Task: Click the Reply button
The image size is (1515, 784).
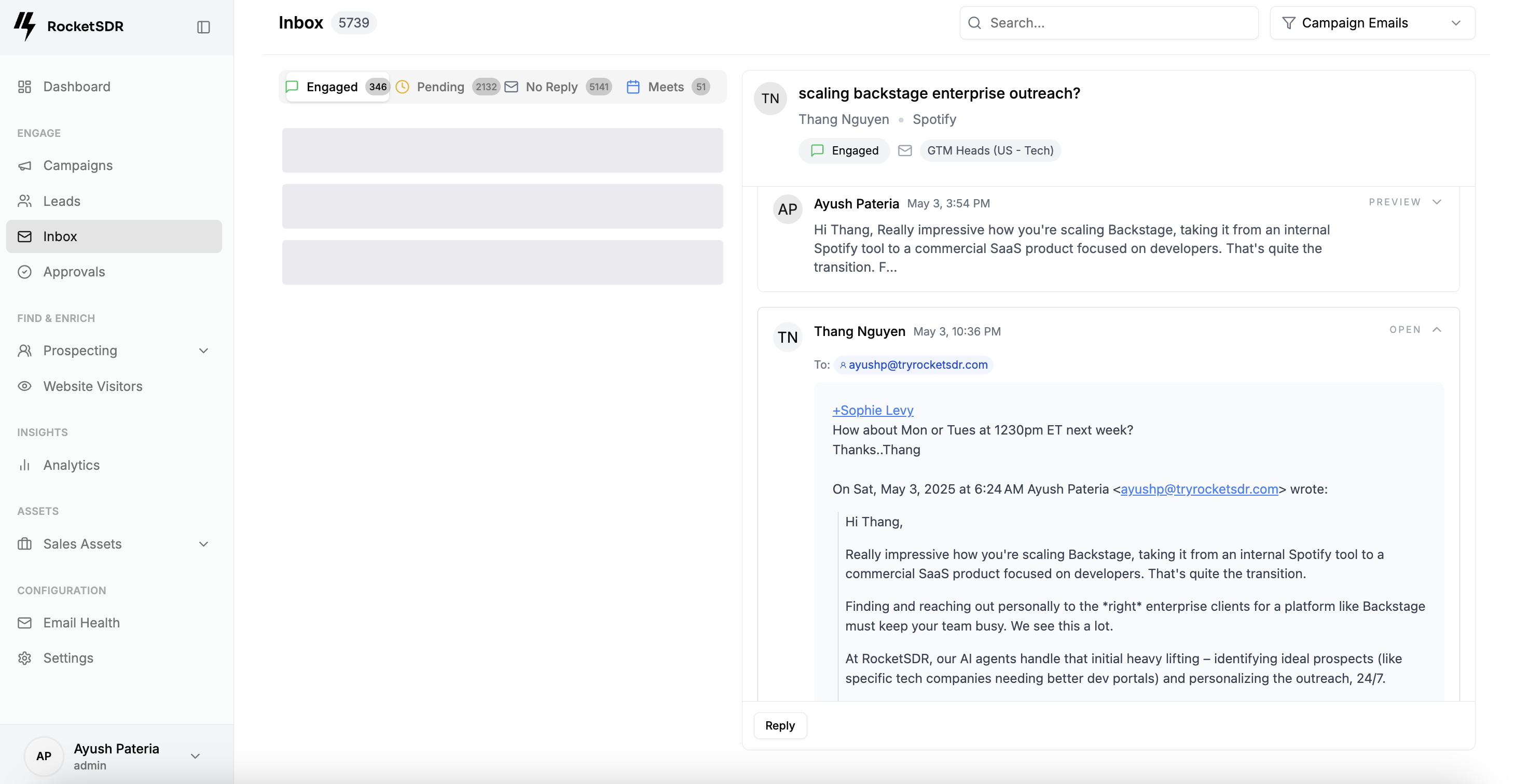Action: tap(779, 725)
